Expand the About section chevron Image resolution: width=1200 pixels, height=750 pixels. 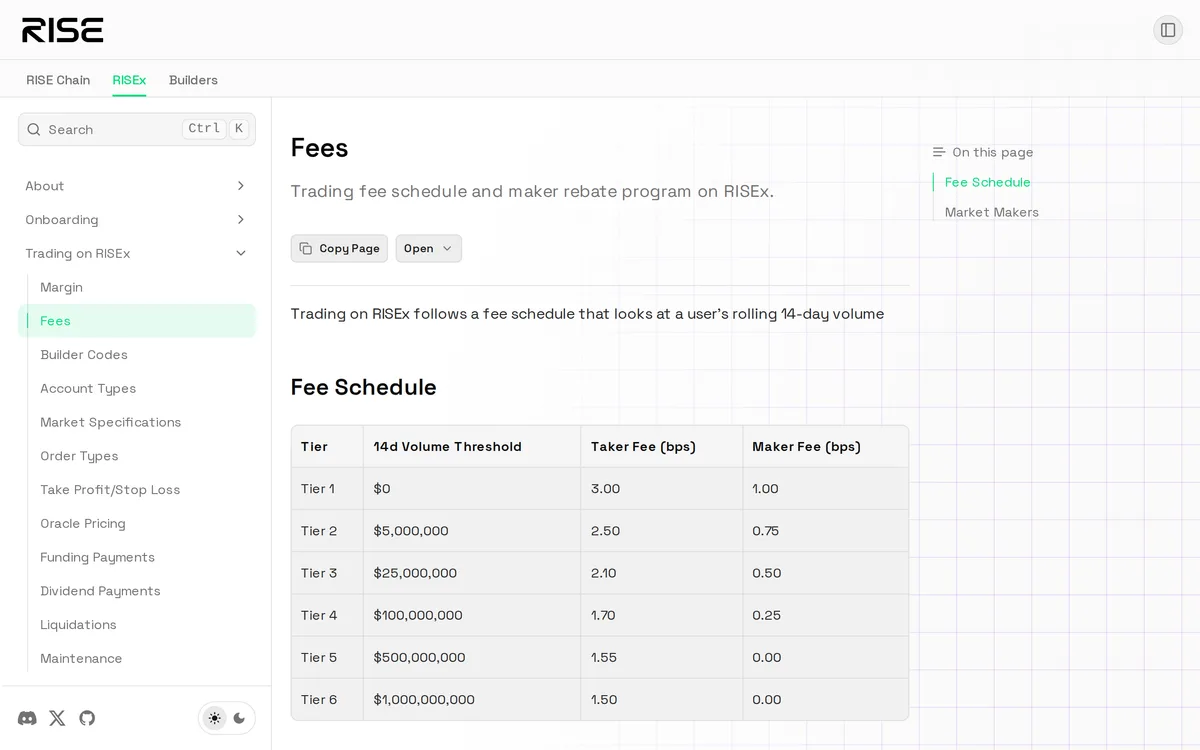click(x=240, y=186)
